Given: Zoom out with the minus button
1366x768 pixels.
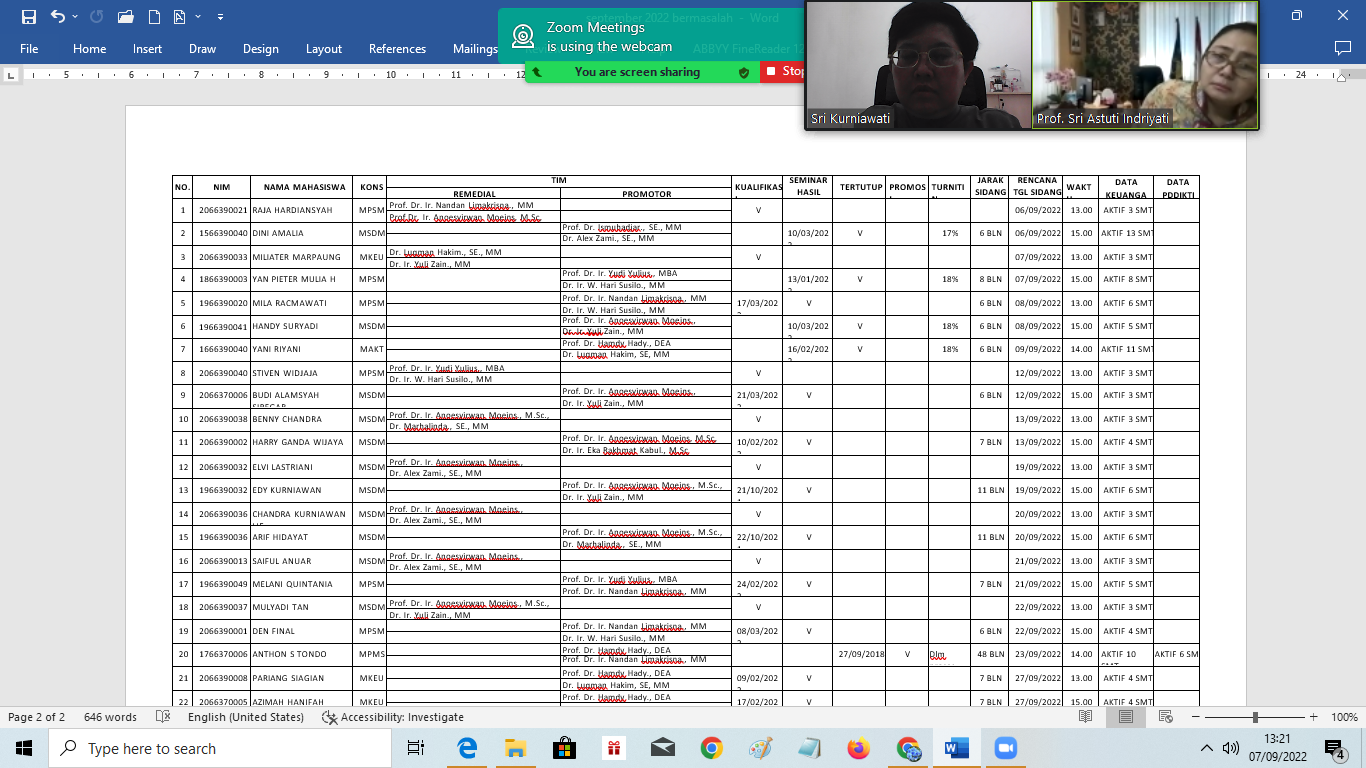Looking at the screenshot, I should pyautogui.click(x=1194, y=717).
